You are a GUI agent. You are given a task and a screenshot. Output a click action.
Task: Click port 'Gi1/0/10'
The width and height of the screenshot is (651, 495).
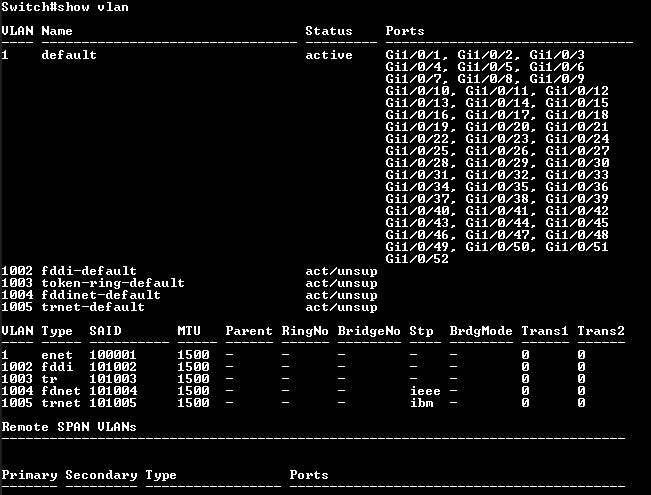(419, 91)
